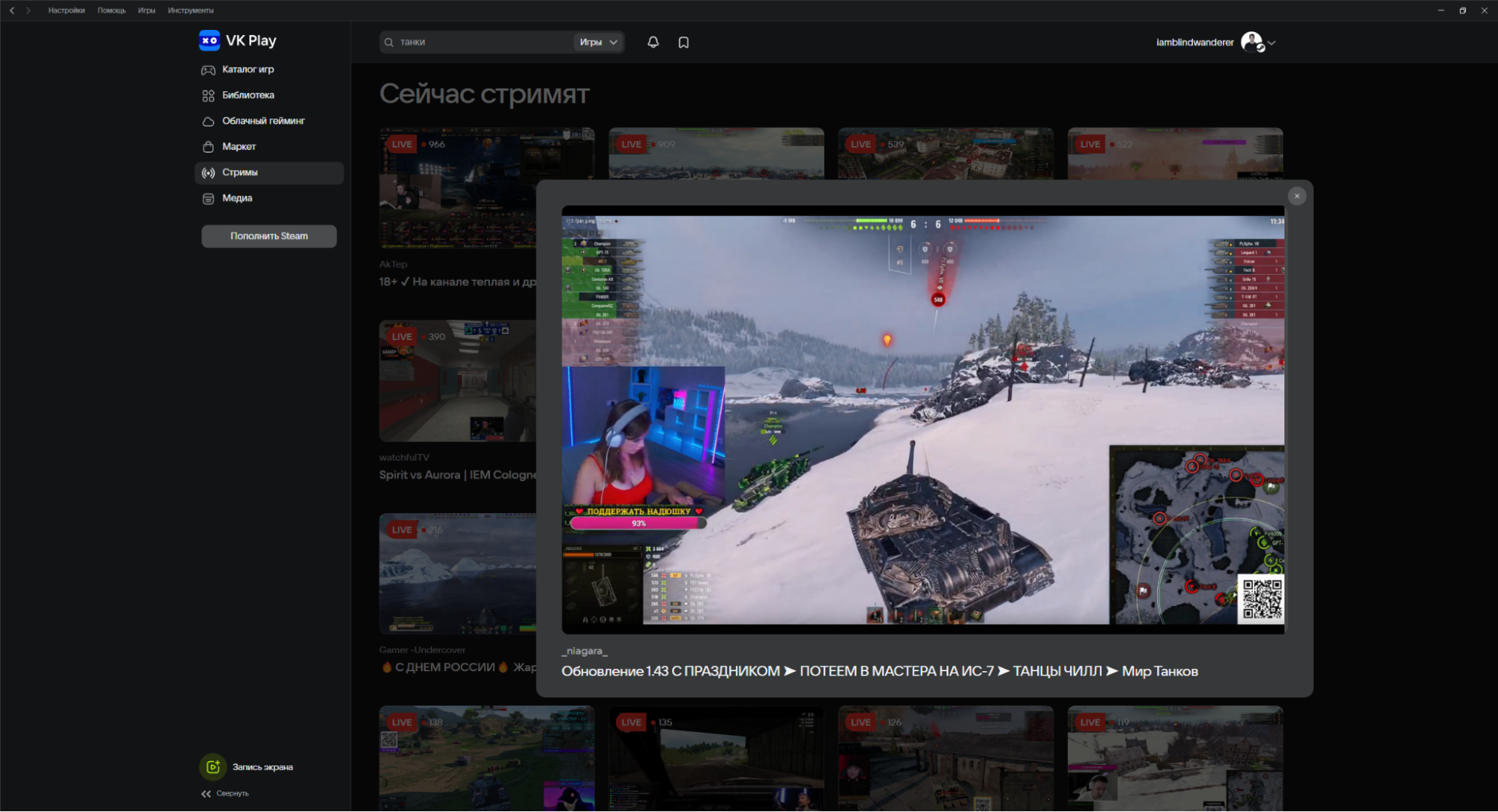Open the Gamer-Undercover stream thumbnail
Screen dimensions: 1498x812
(x=458, y=573)
